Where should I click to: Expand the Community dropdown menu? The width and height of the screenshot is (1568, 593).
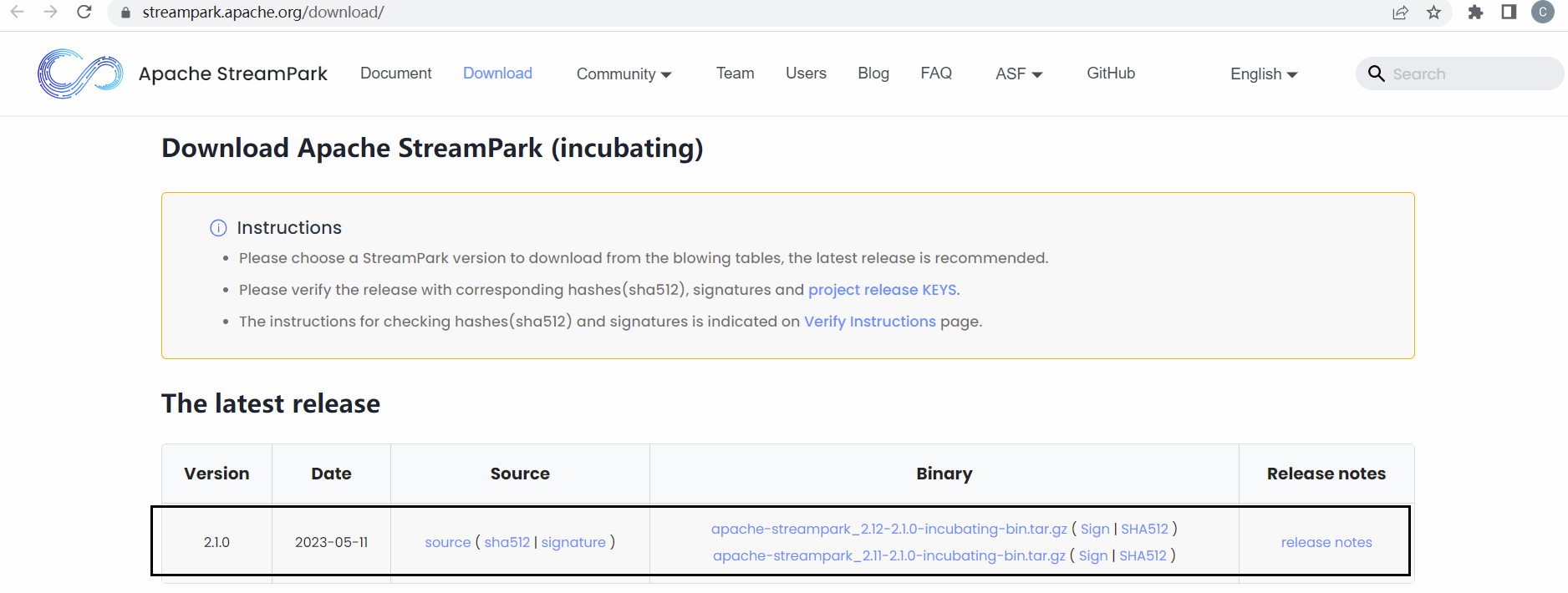pyautogui.click(x=624, y=74)
